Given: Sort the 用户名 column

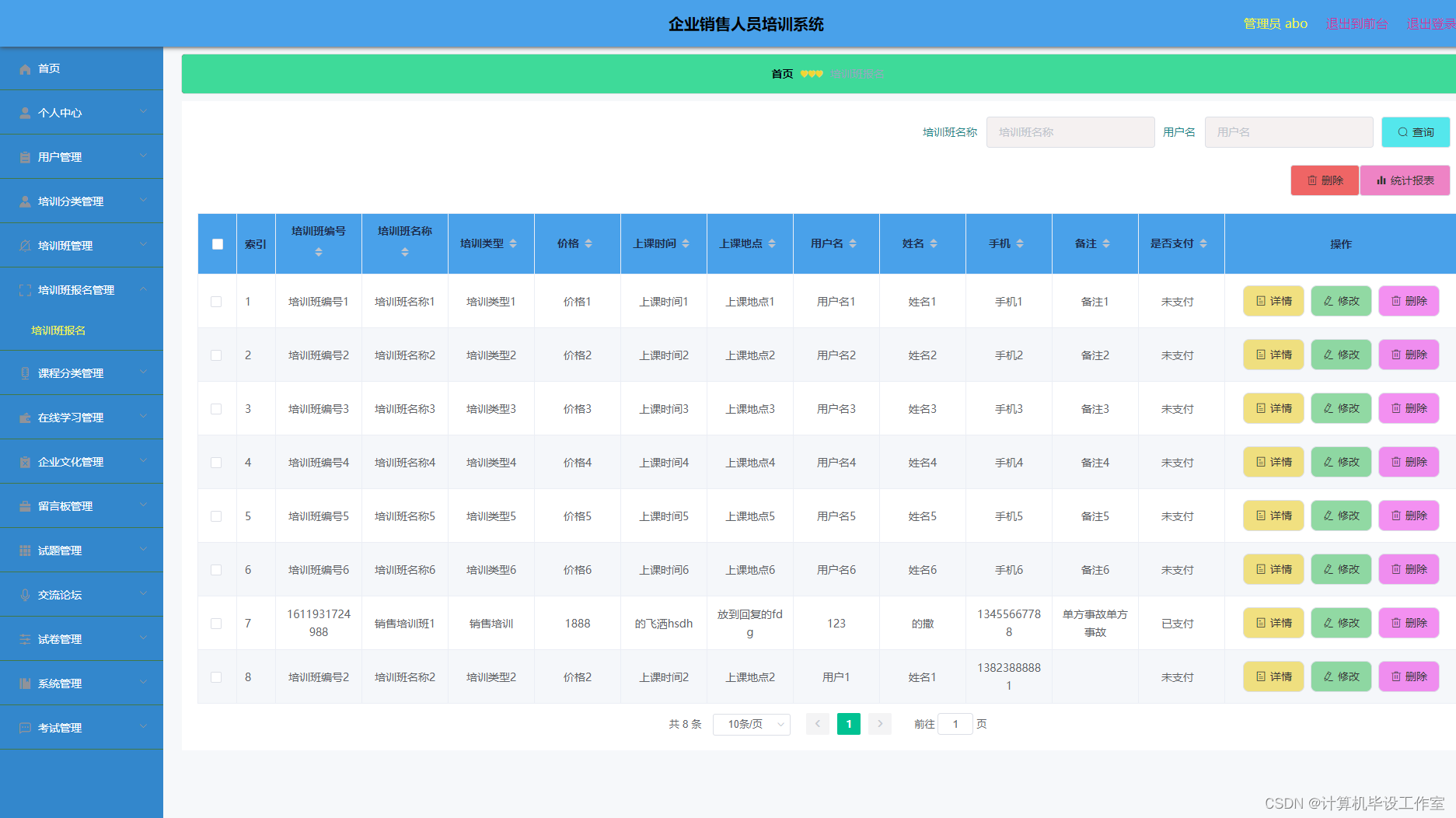Looking at the screenshot, I should coord(853,243).
